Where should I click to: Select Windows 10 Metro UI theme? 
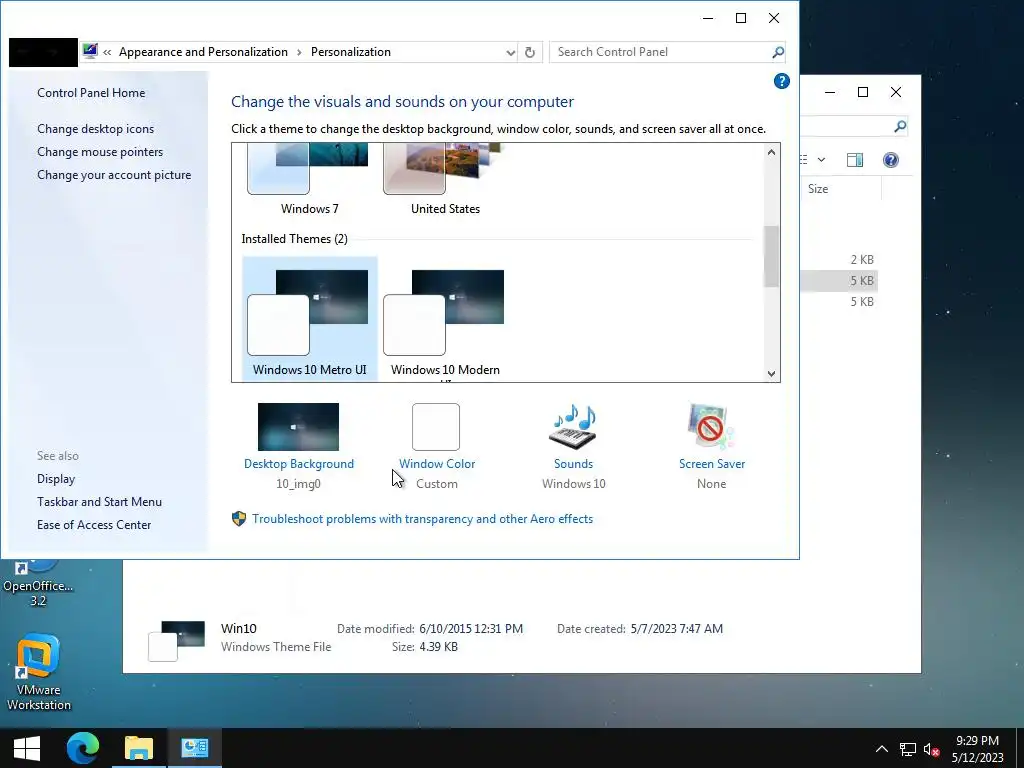point(310,319)
